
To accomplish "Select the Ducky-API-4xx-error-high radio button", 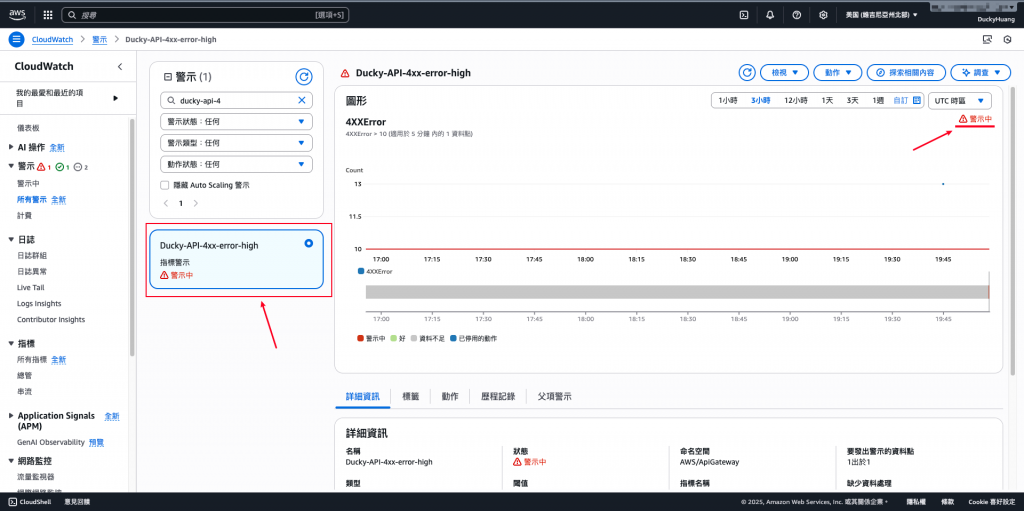I will tap(309, 243).
